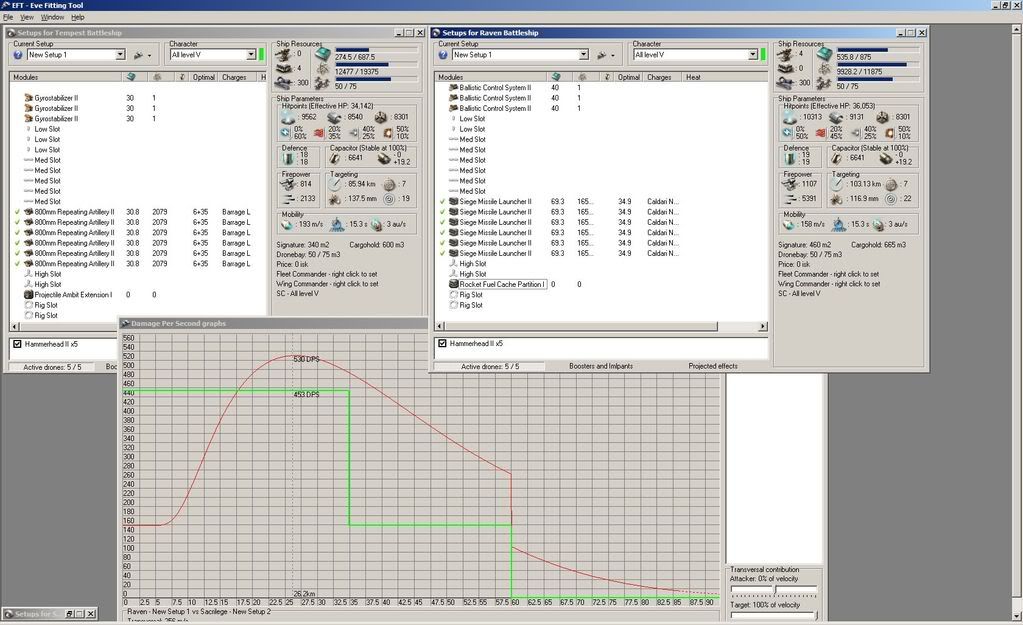Select the first Ballistic Control System II module

[494, 88]
